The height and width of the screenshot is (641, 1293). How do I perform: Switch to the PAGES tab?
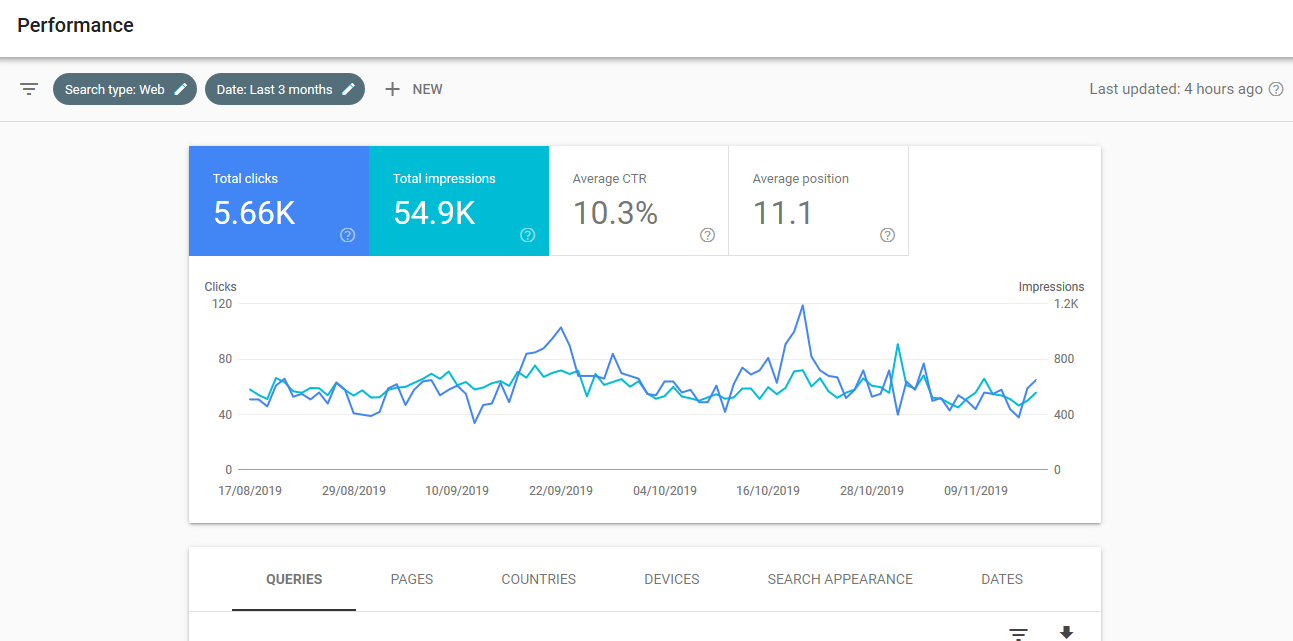[x=412, y=579]
